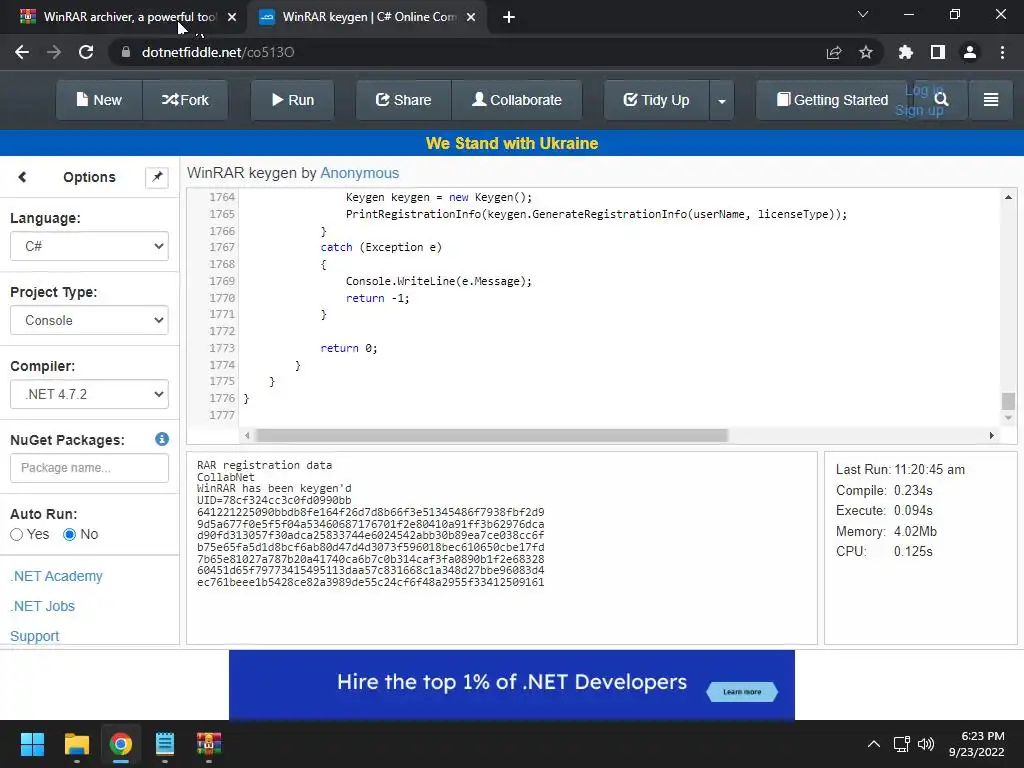Open a new browser tab with plus
1024x768 pixels.
pos(509,17)
